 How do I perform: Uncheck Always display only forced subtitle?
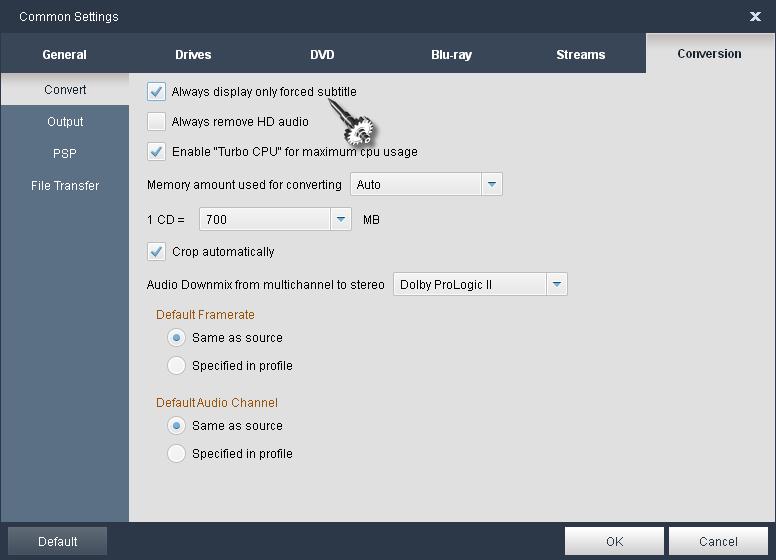click(x=156, y=92)
